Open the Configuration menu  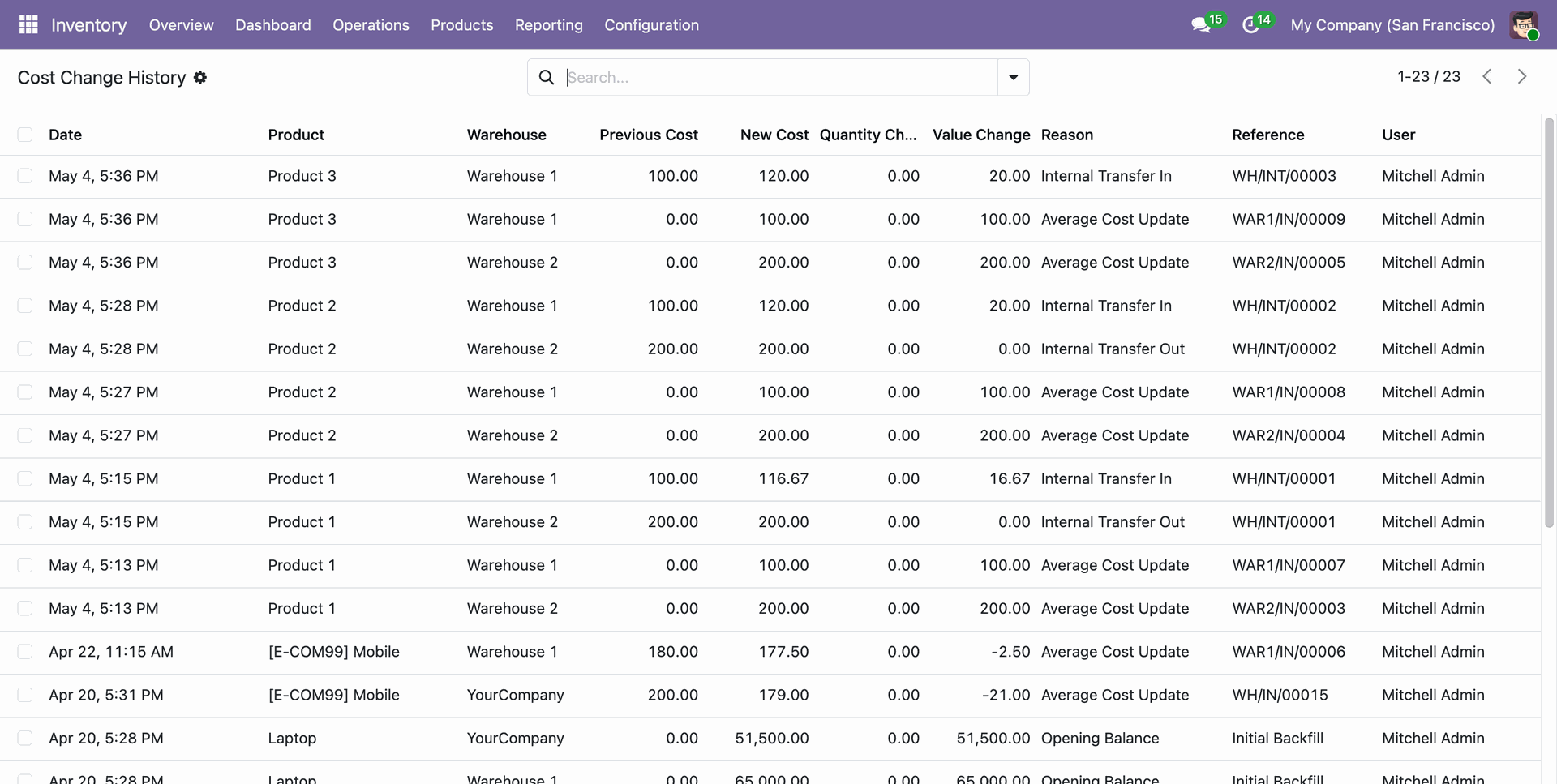(x=651, y=25)
